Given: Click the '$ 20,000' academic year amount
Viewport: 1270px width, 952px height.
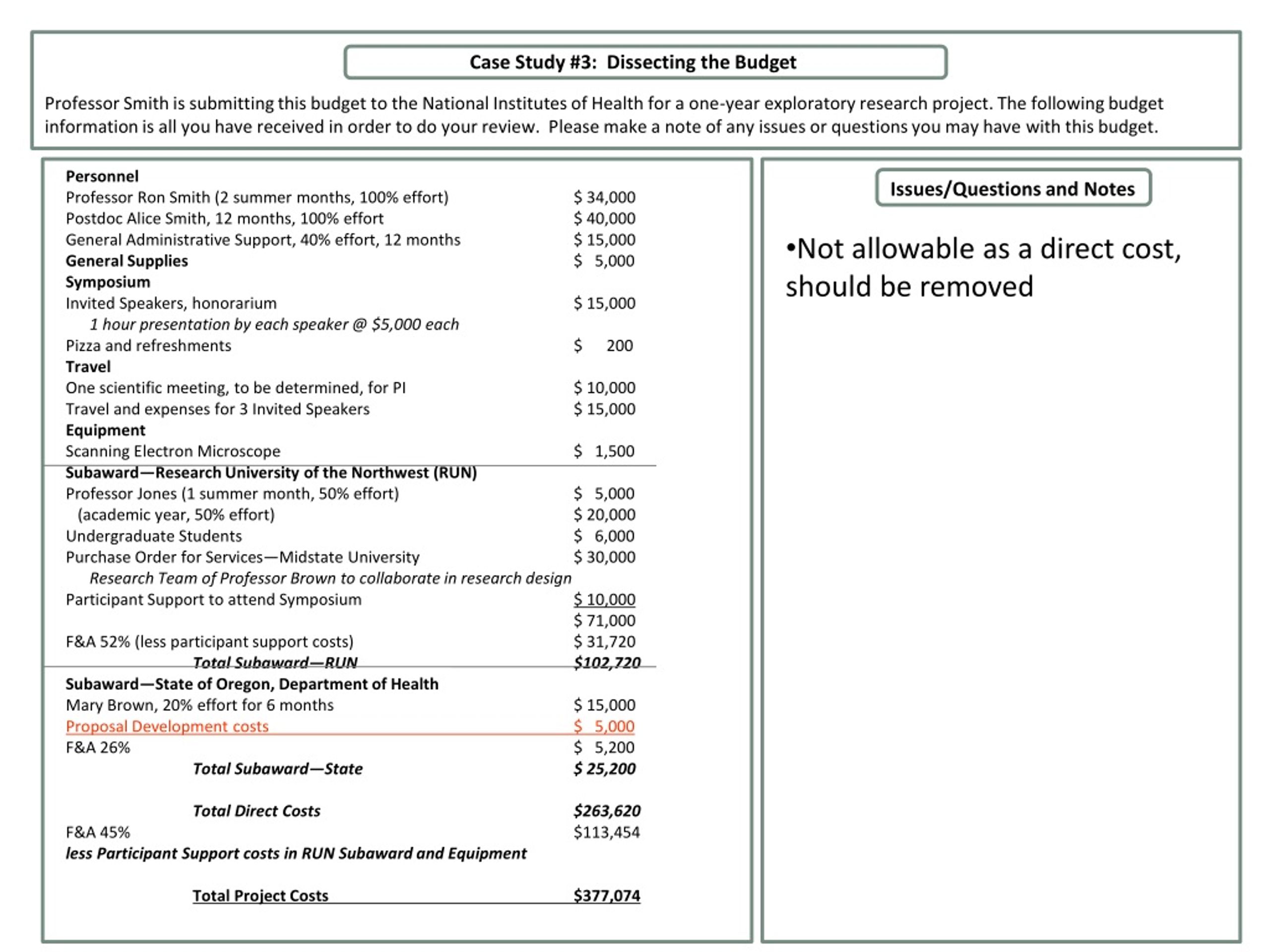Looking at the screenshot, I should (x=604, y=515).
